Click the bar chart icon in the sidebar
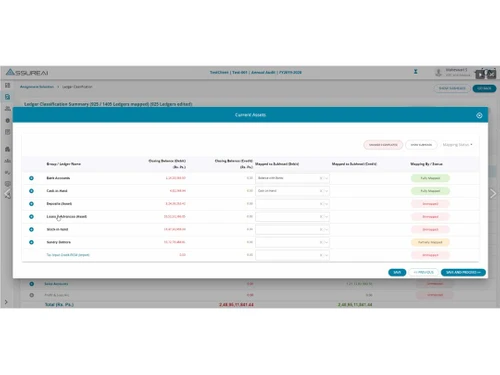The width and height of the screenshot is (500, 375). click(7, 161)
